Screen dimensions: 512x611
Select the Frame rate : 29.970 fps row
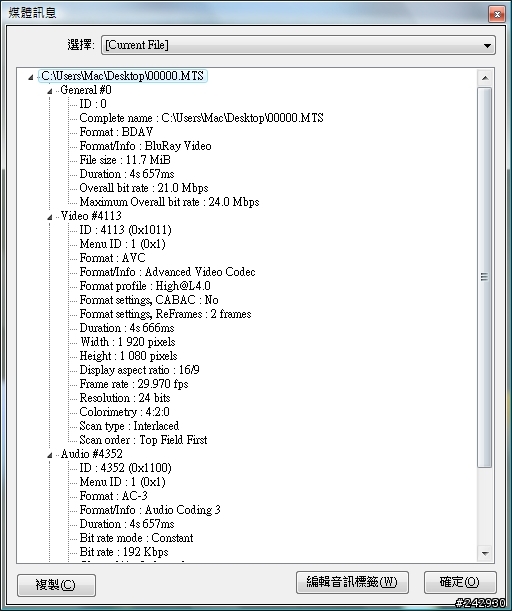[x=134, y=384]
